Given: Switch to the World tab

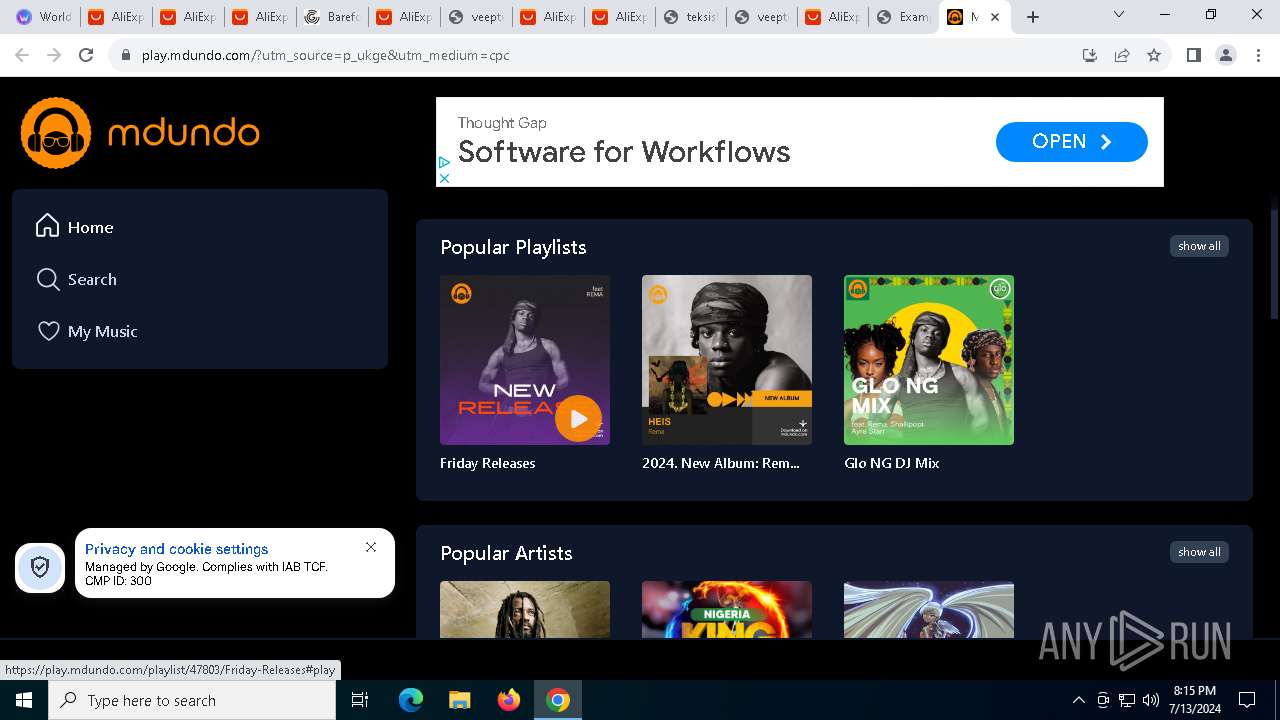Looking at the screenshot, I should pyautogui.click(x=44, y=17).
